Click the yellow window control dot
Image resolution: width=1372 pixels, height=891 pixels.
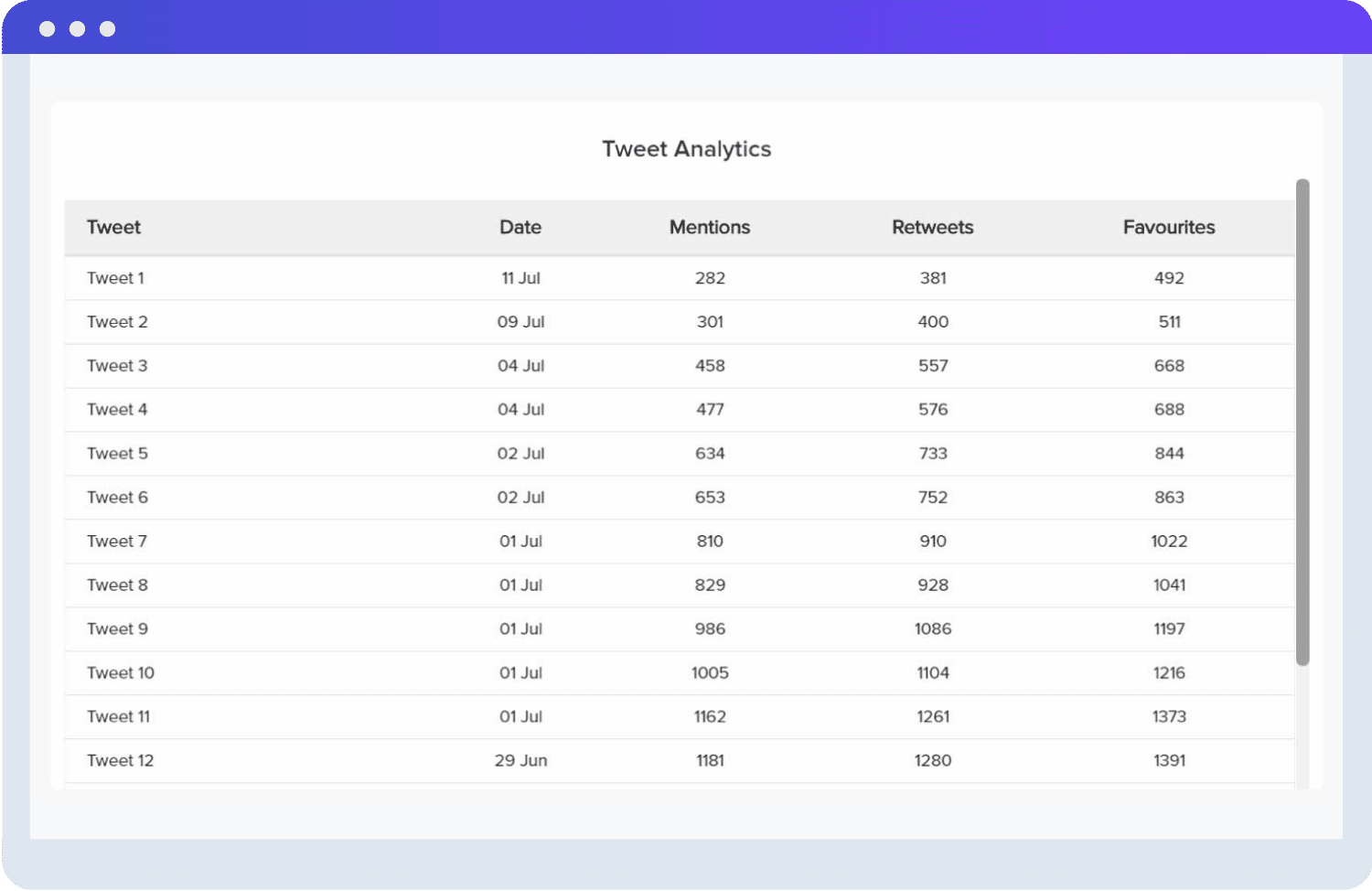coord(78,28)
